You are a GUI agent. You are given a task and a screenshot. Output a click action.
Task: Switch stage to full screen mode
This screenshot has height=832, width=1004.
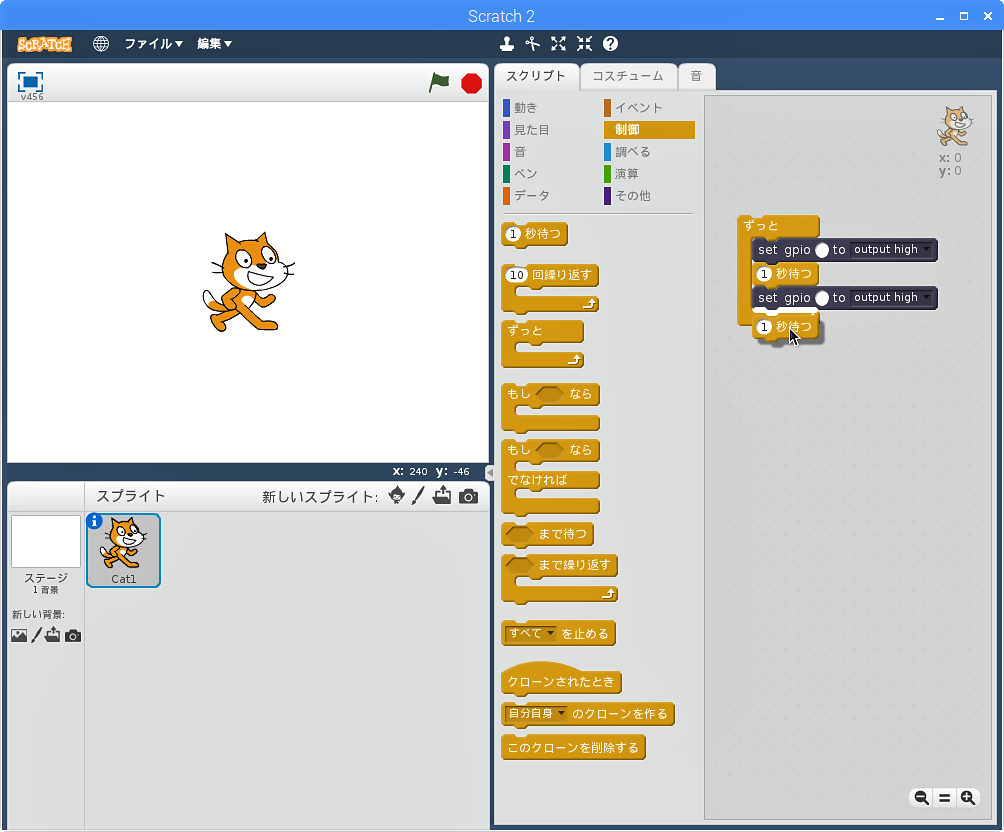tap(31, 82)
